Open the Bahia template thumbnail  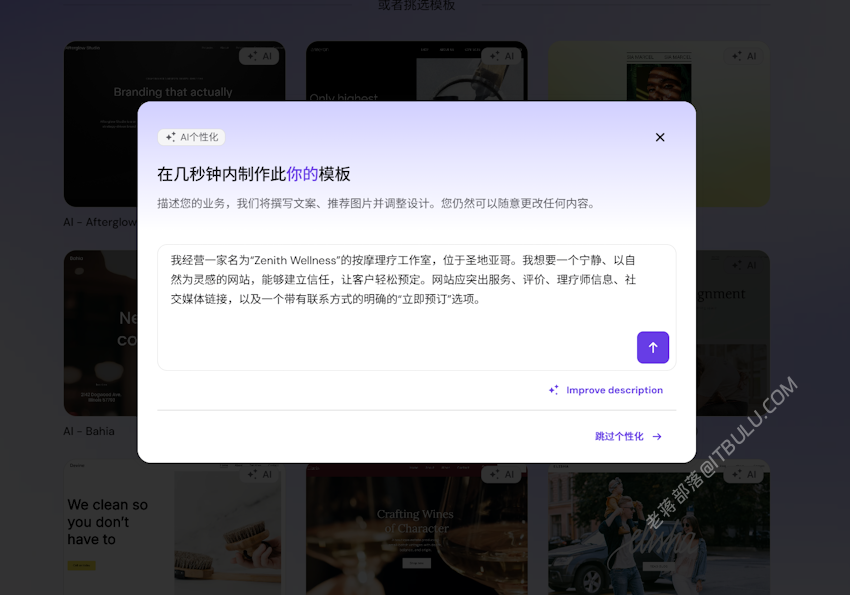pyautogui.click(x=100, y=333)
